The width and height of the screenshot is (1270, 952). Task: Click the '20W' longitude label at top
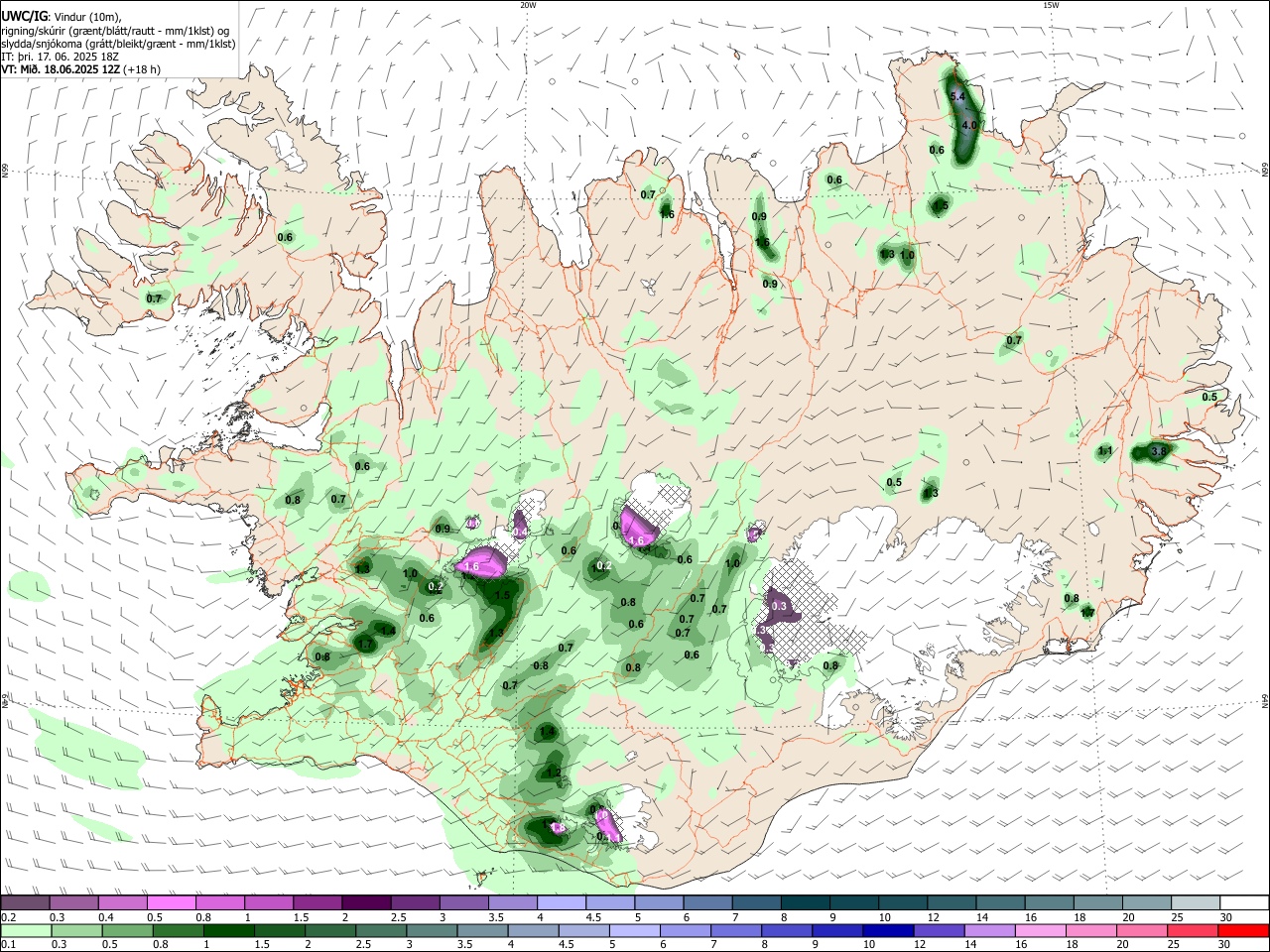(528, 5)
